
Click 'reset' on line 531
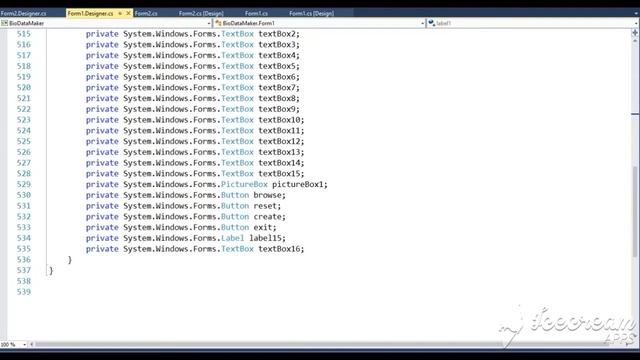265,206
